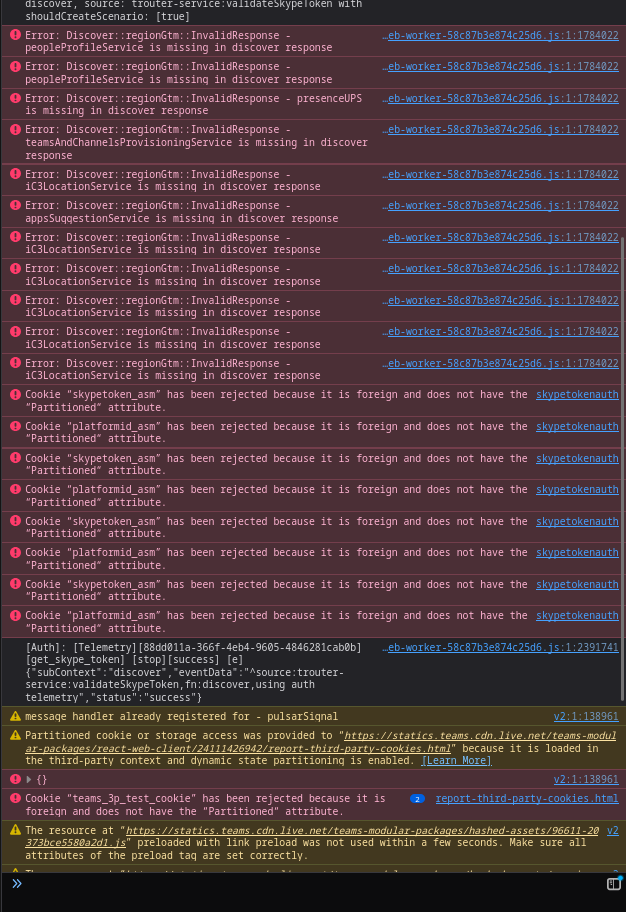Open hashed-assets URL in preload warning

point(312,837)
